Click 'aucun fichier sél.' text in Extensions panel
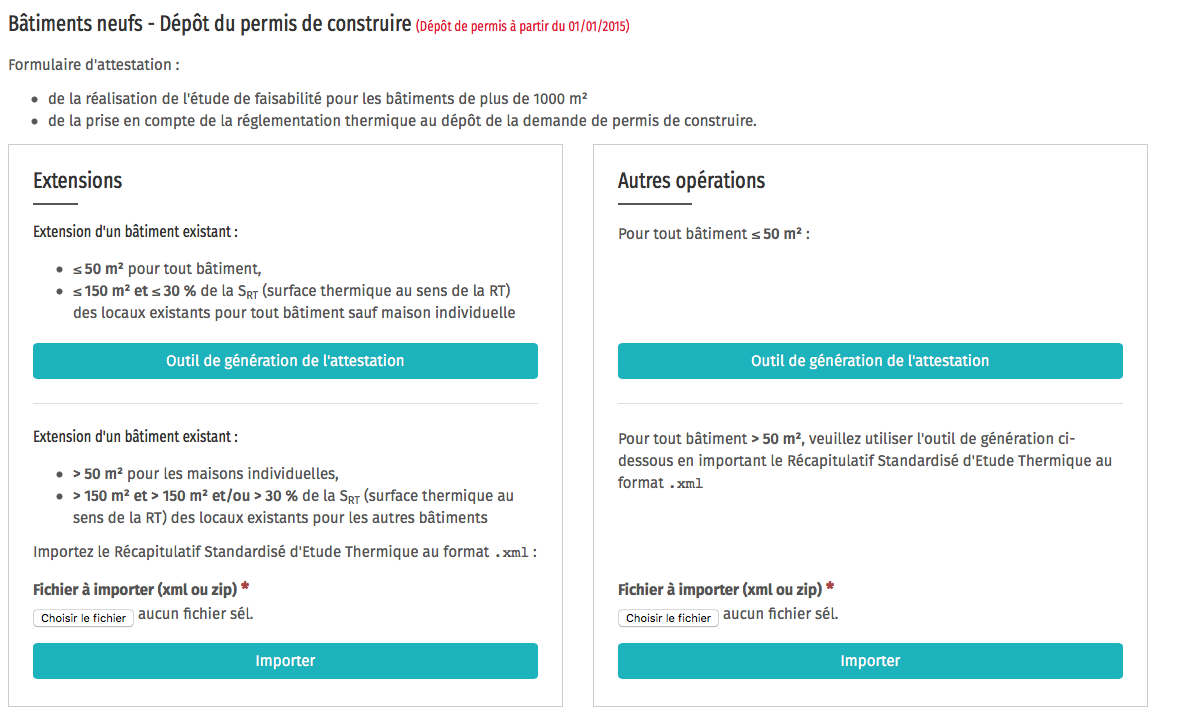Viewport: 1182px width, 721px height. click(x=195, y=614)
